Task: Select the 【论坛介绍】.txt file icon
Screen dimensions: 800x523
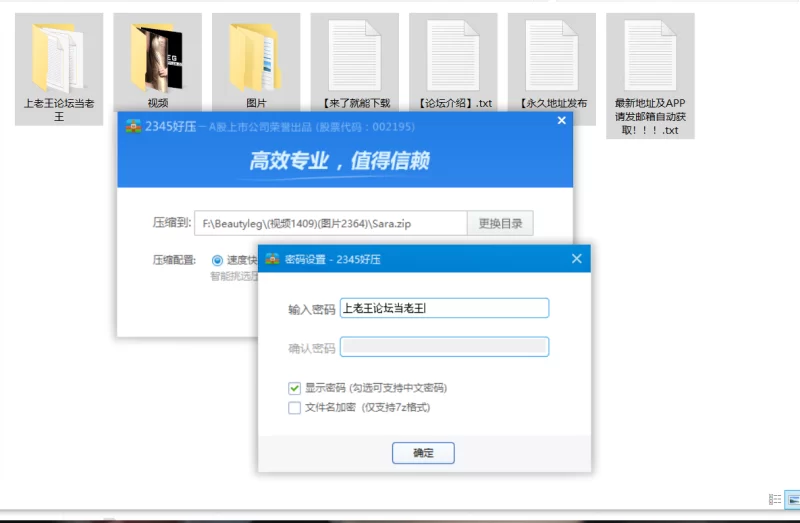Action: click(x=453, y=56)
